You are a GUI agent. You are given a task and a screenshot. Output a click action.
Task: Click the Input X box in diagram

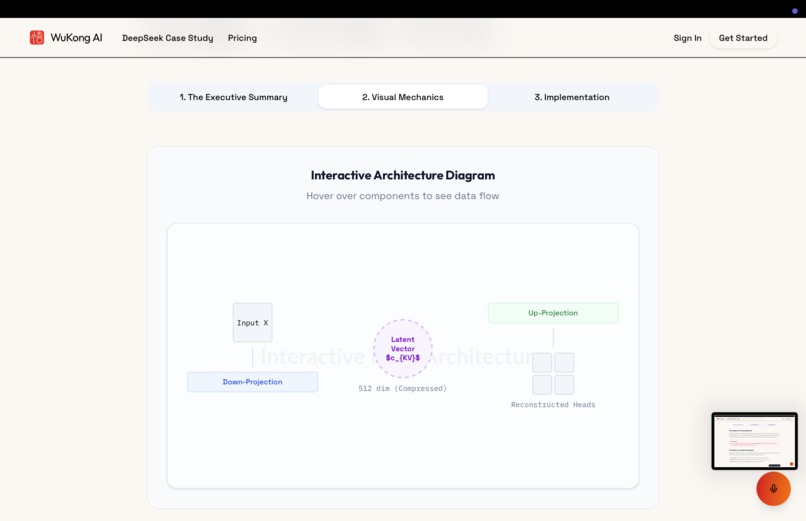click(x=252, y=323)
